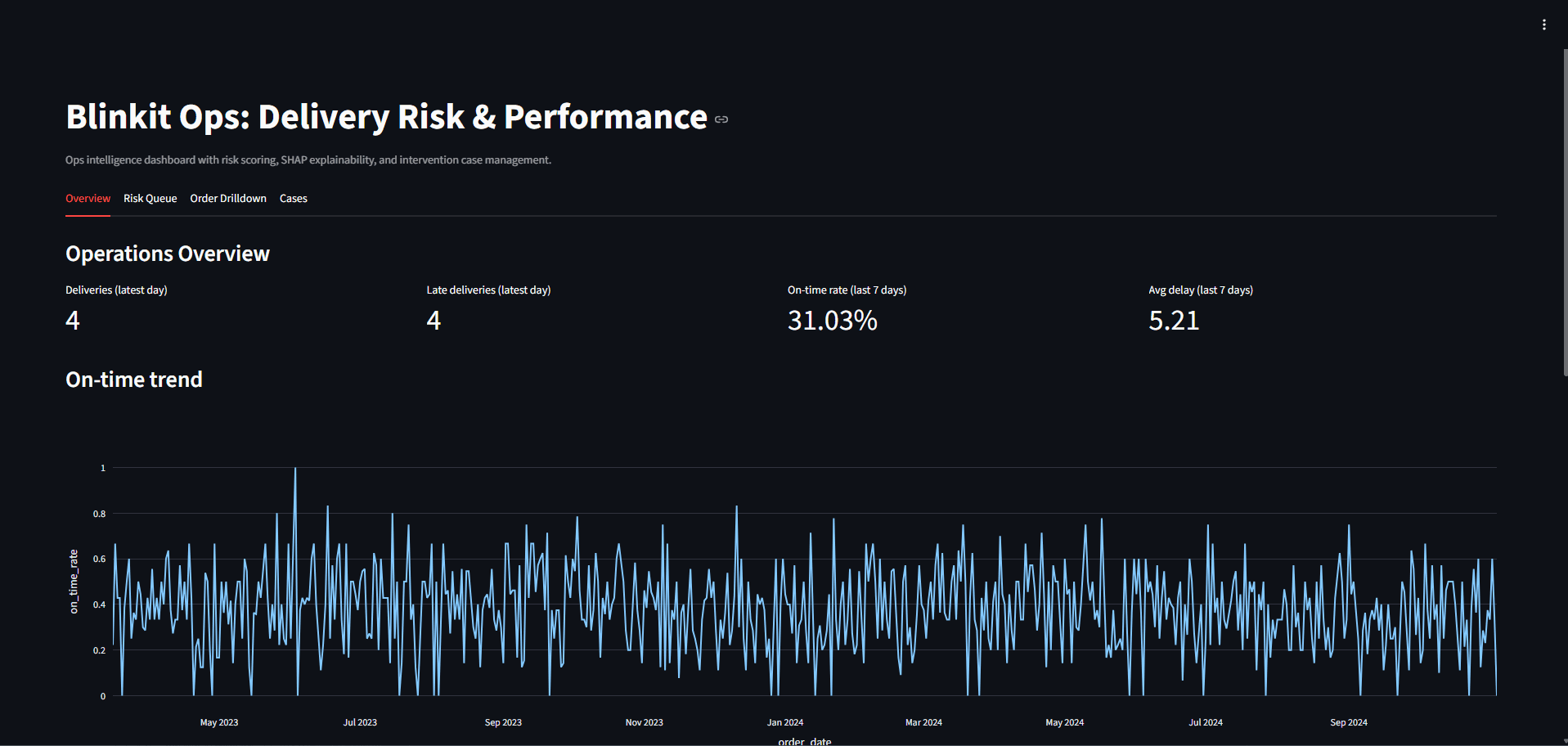Click the 0.6 y-axis tick label
This screenshot has height=746, width=1568.
(x=99, y=559)
